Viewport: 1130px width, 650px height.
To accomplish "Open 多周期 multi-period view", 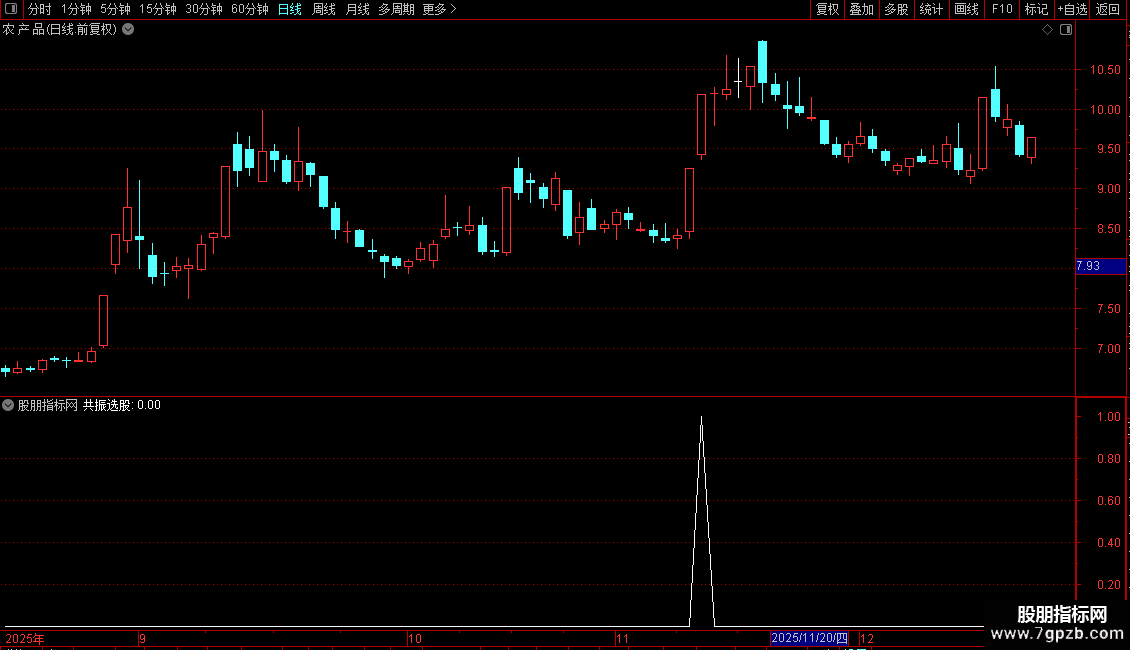I will tap(396, 9).
